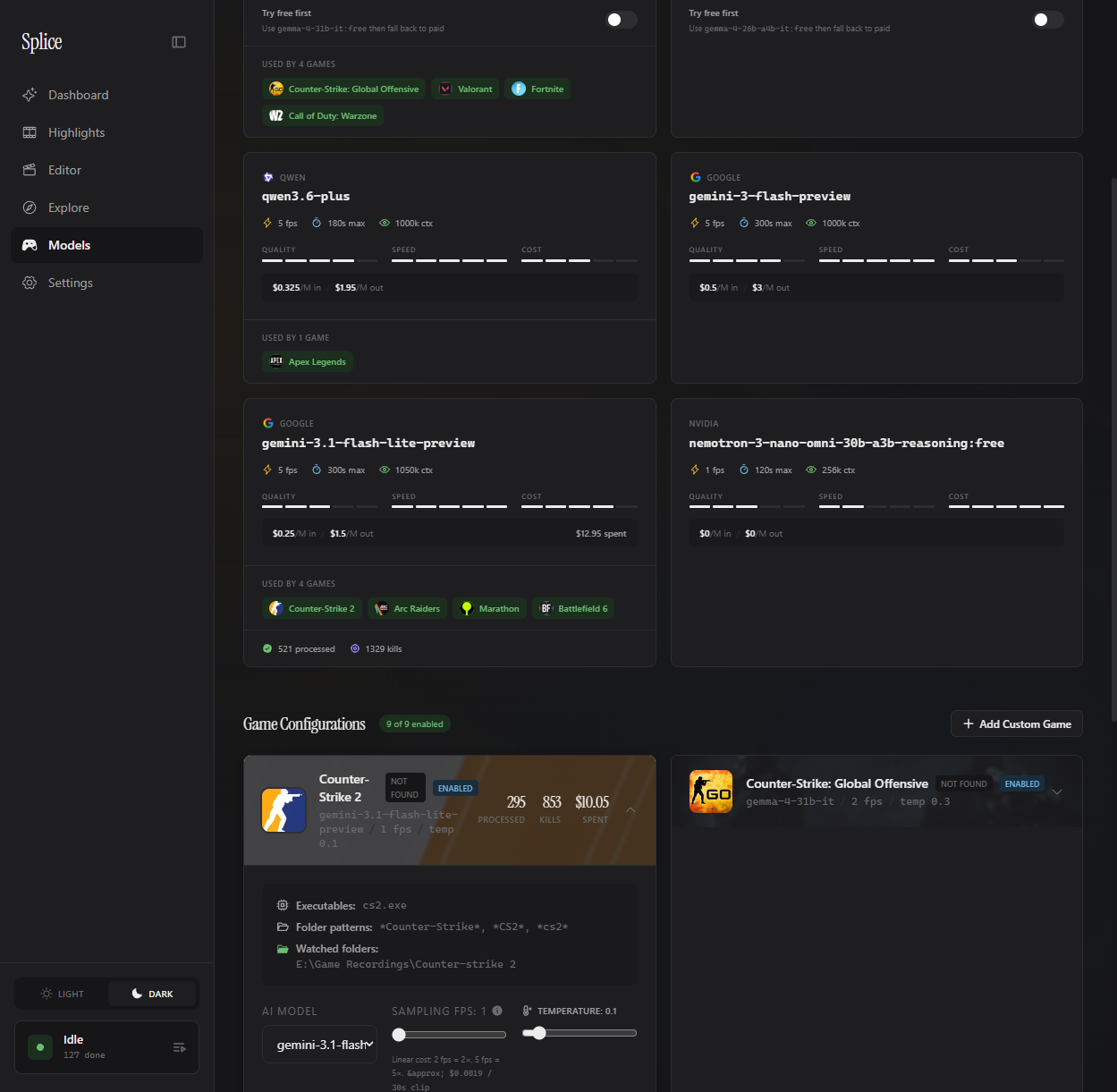
Task: Click the Folder patterns folder icon
Action: [283, 927]
